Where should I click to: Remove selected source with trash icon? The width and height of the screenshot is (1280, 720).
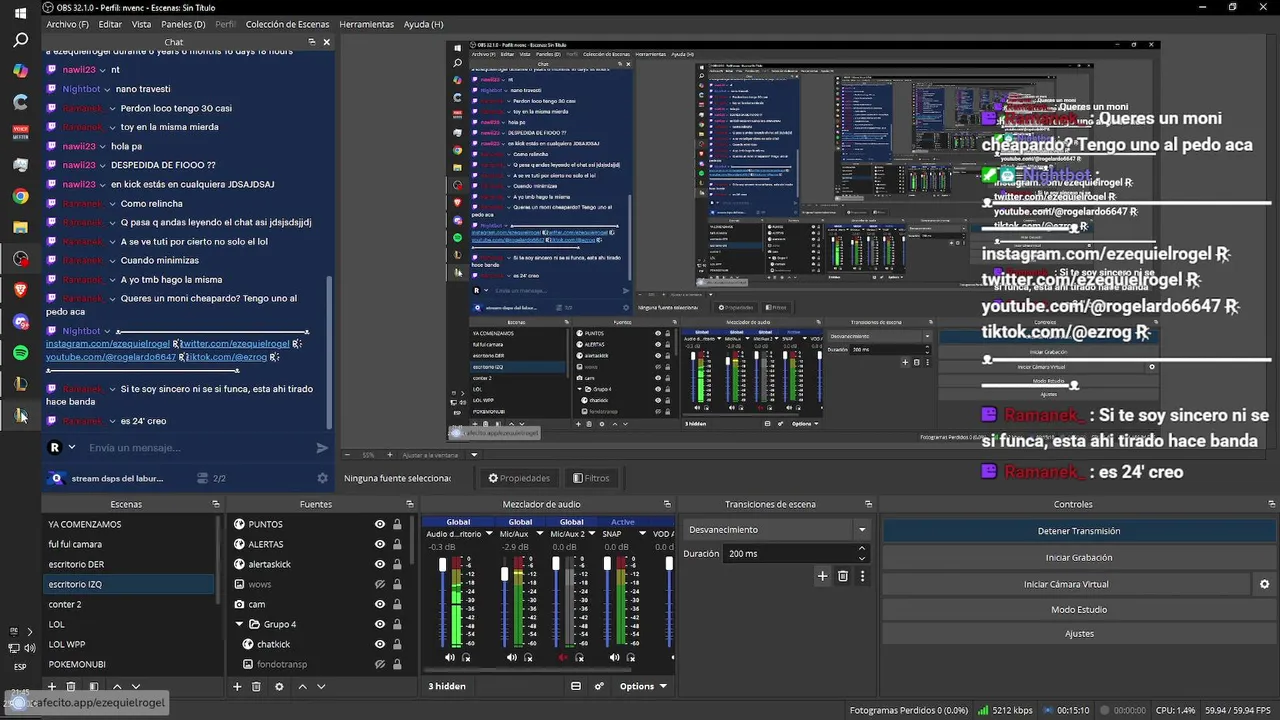pos(256,687)
